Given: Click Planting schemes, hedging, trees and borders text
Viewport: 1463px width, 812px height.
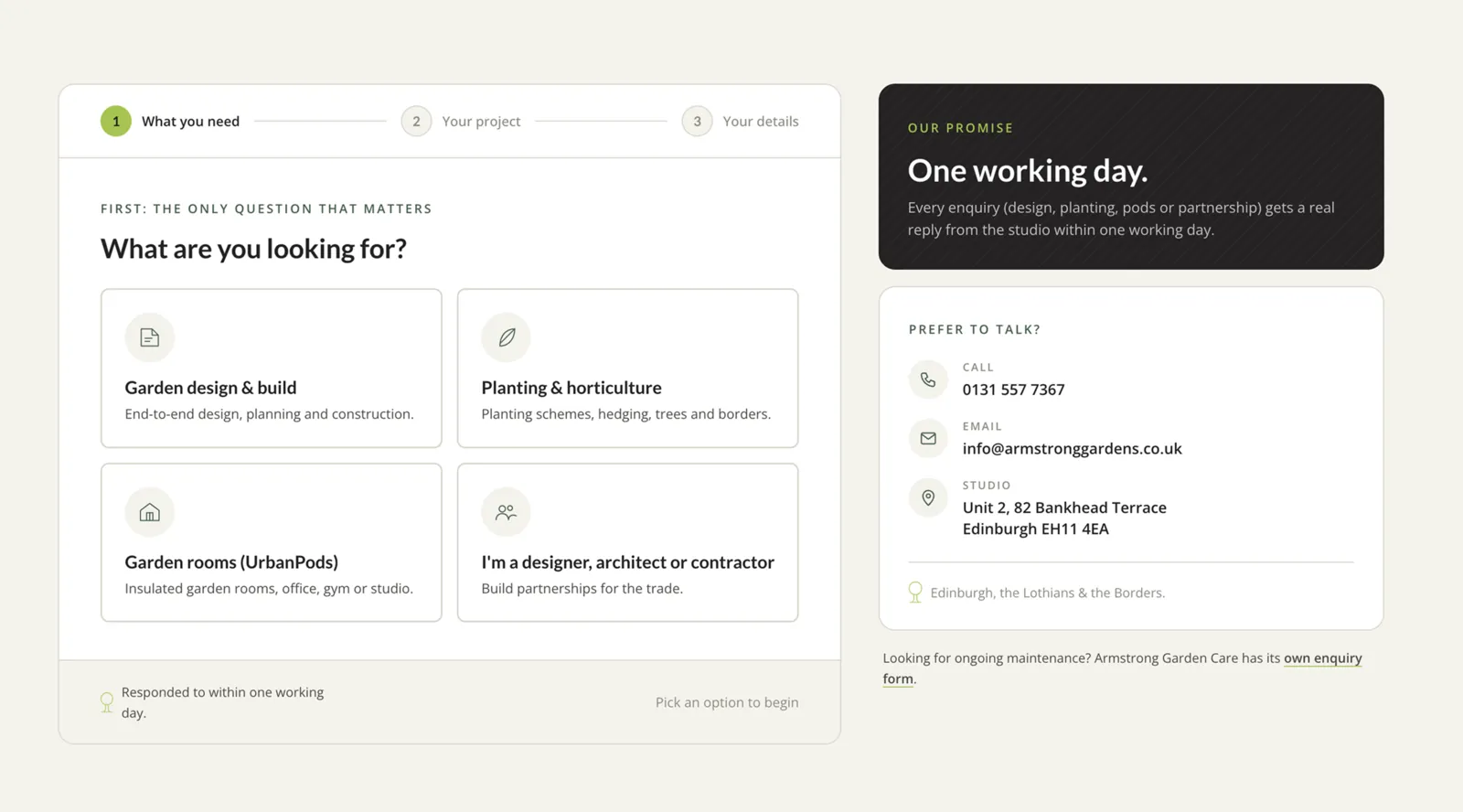Looking at the screenshot, I should (625, 414).
